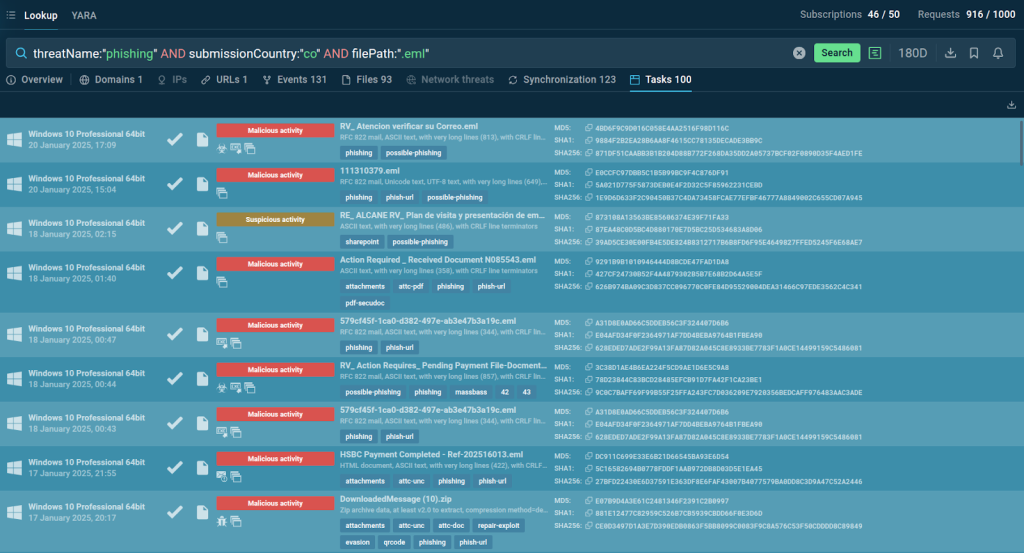Click inside the threatName search query field
This screenshot has height=553, width=1024.
pos(400,53)
